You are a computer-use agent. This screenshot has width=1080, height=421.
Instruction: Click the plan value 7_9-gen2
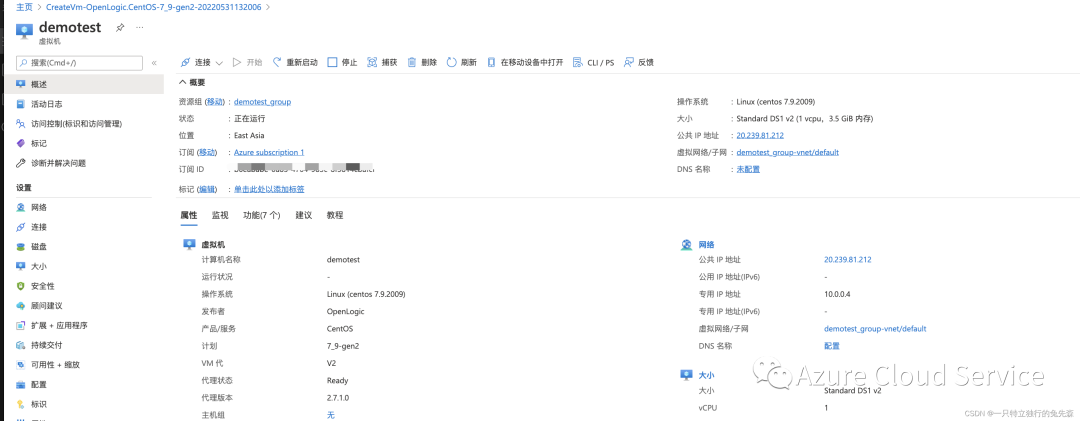coord(343,346)
